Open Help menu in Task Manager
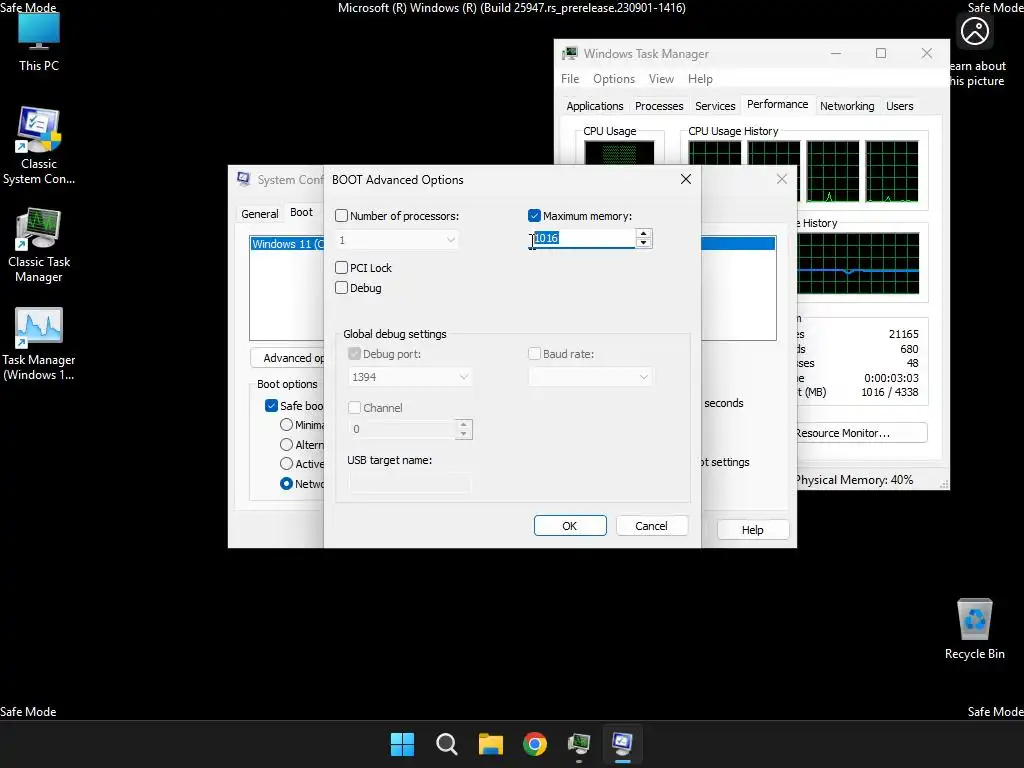Image resolution: width=1024 pixels, height=768 pixels. [700, 78]
